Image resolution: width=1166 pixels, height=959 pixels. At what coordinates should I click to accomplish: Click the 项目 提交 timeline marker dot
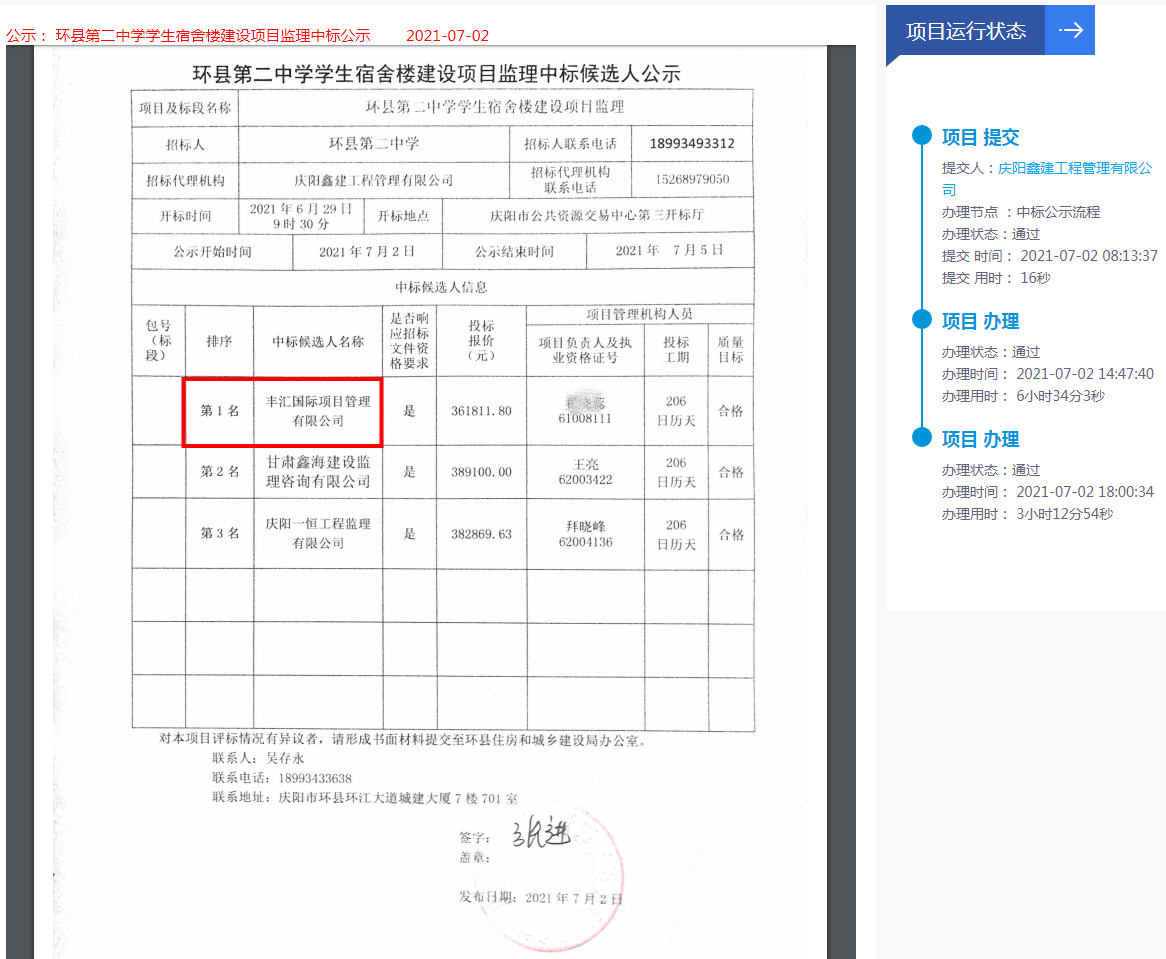pyautogui.click(x=922, y=135)
